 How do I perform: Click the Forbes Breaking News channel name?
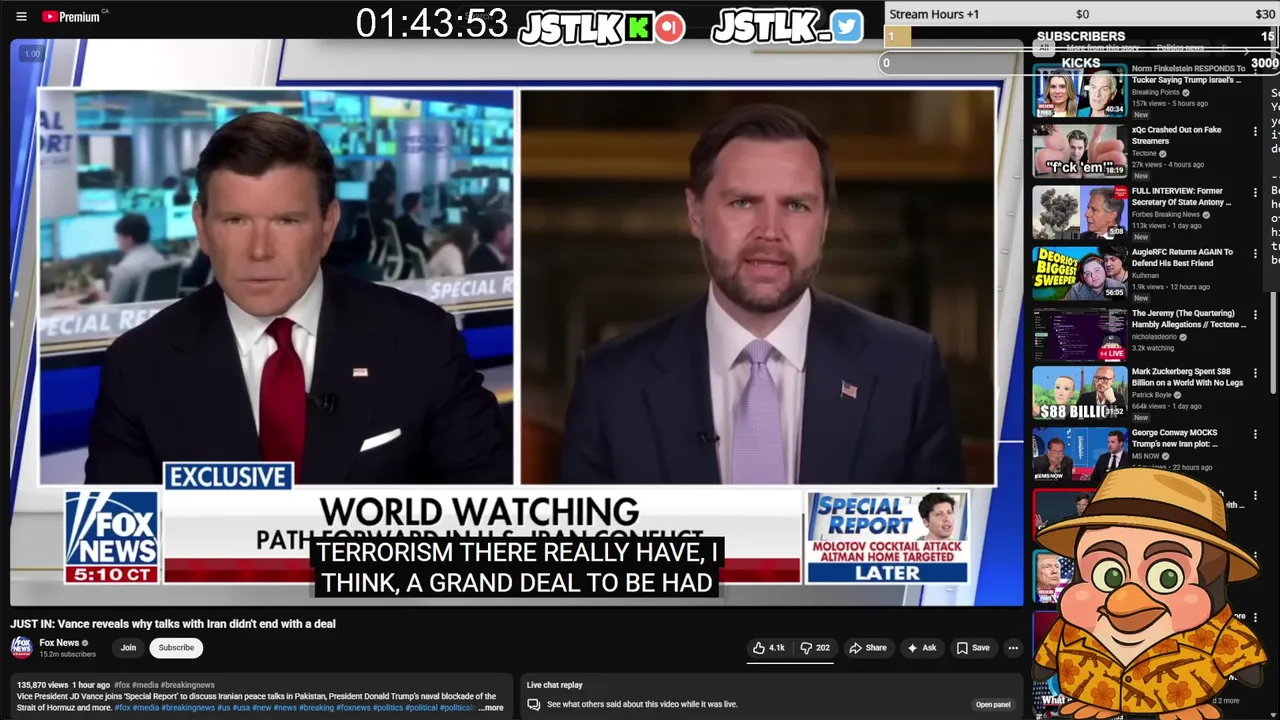point(1165,214)
